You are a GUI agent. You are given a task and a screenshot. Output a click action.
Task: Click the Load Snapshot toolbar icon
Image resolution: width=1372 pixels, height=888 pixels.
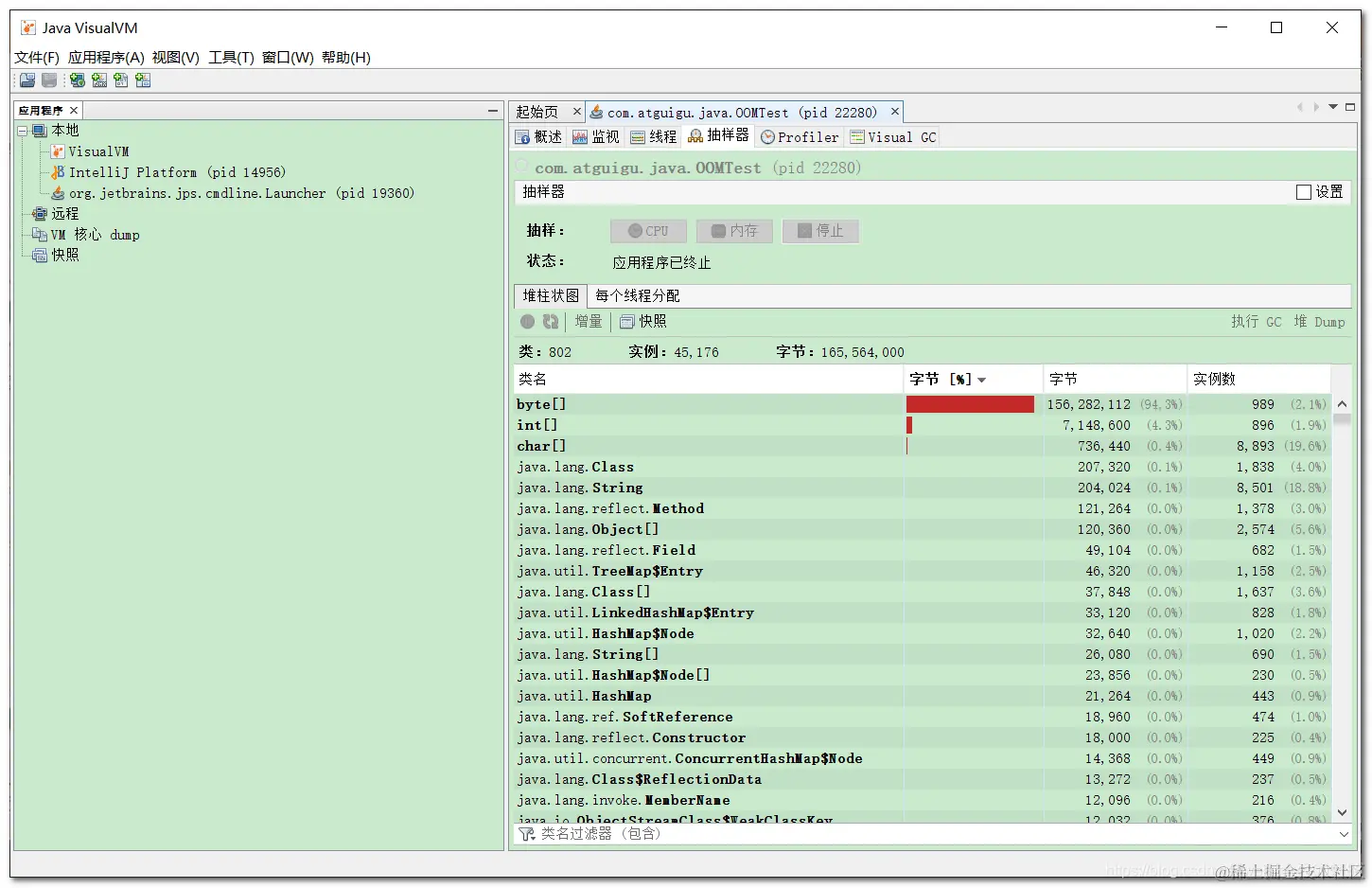point(27,80)
